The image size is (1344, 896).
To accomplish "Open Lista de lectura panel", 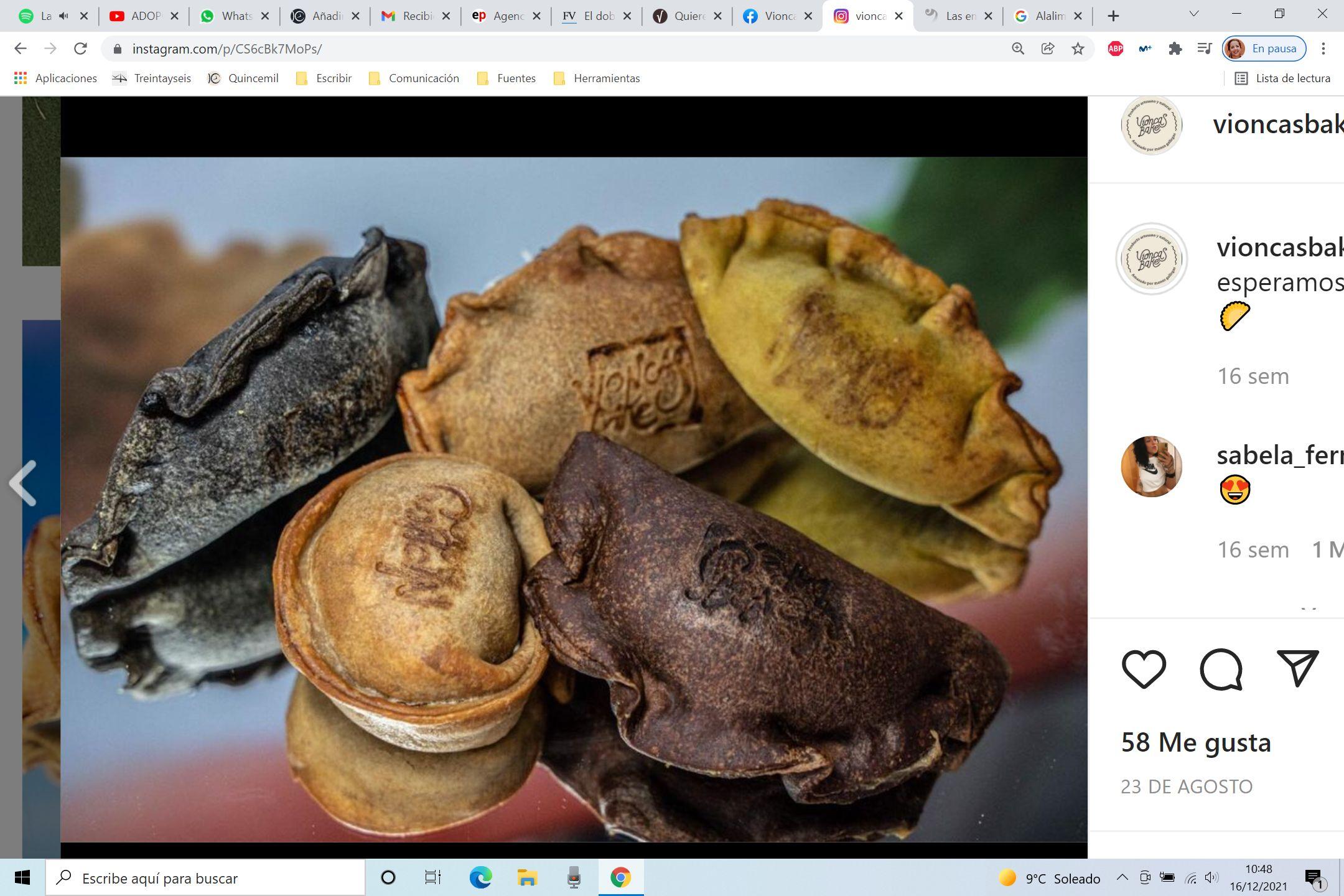I will click(1283, 78).
